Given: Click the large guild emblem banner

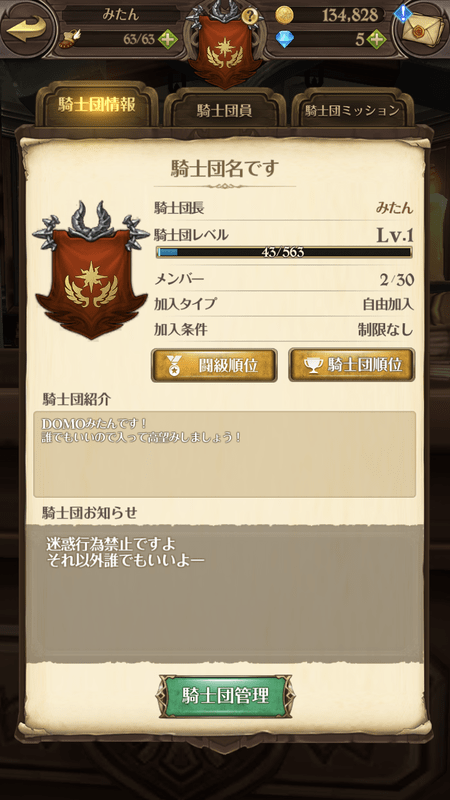Looking at the screenshot, I should [87, 270].
